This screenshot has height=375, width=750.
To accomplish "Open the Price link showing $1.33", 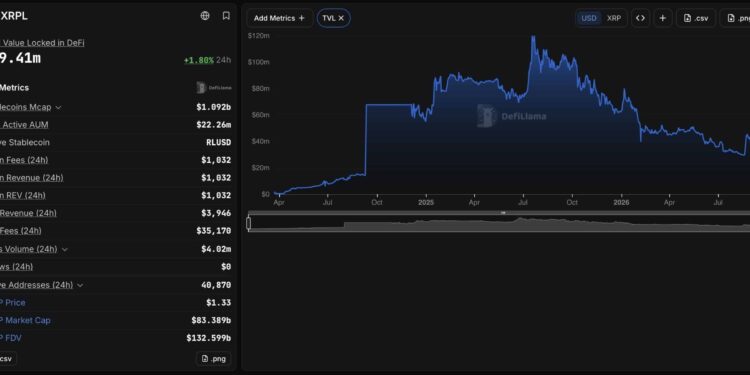I will point(12,302).
